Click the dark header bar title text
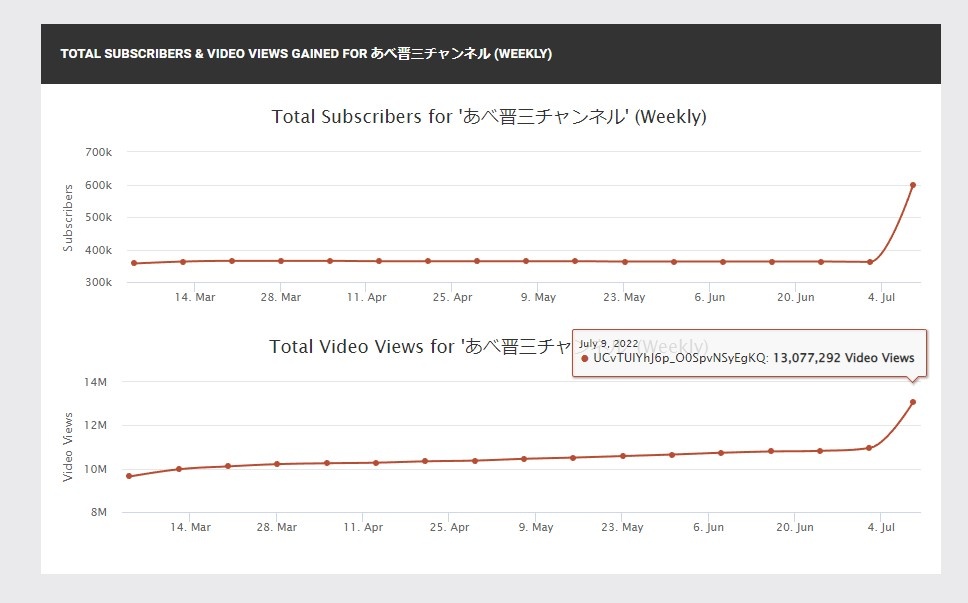968x603 pixels. tap(306, 53)
